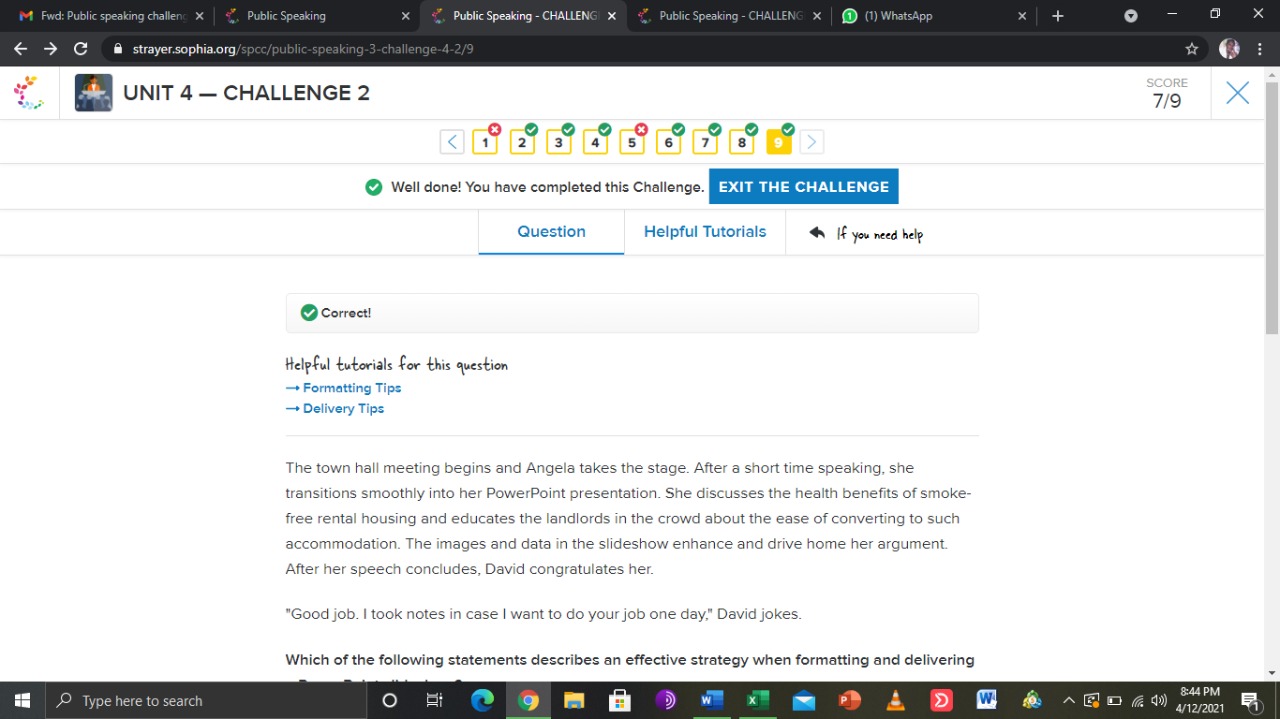The height and width of the screenshot is (719, 1280).
Task: Open PowerPoint from the taskbar
Action: coord(849,700)
